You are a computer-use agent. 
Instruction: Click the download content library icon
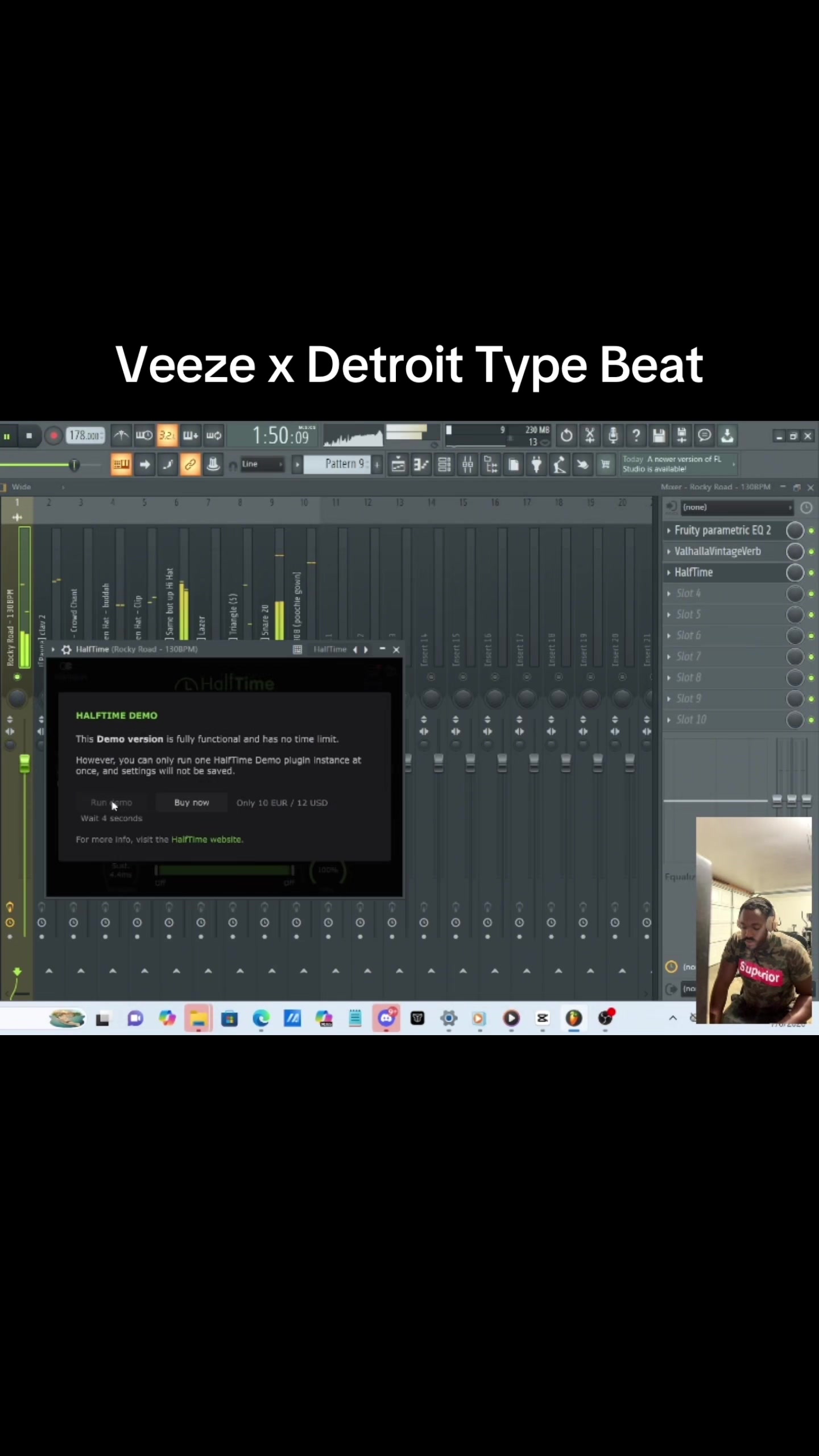(x=727, y=436)
